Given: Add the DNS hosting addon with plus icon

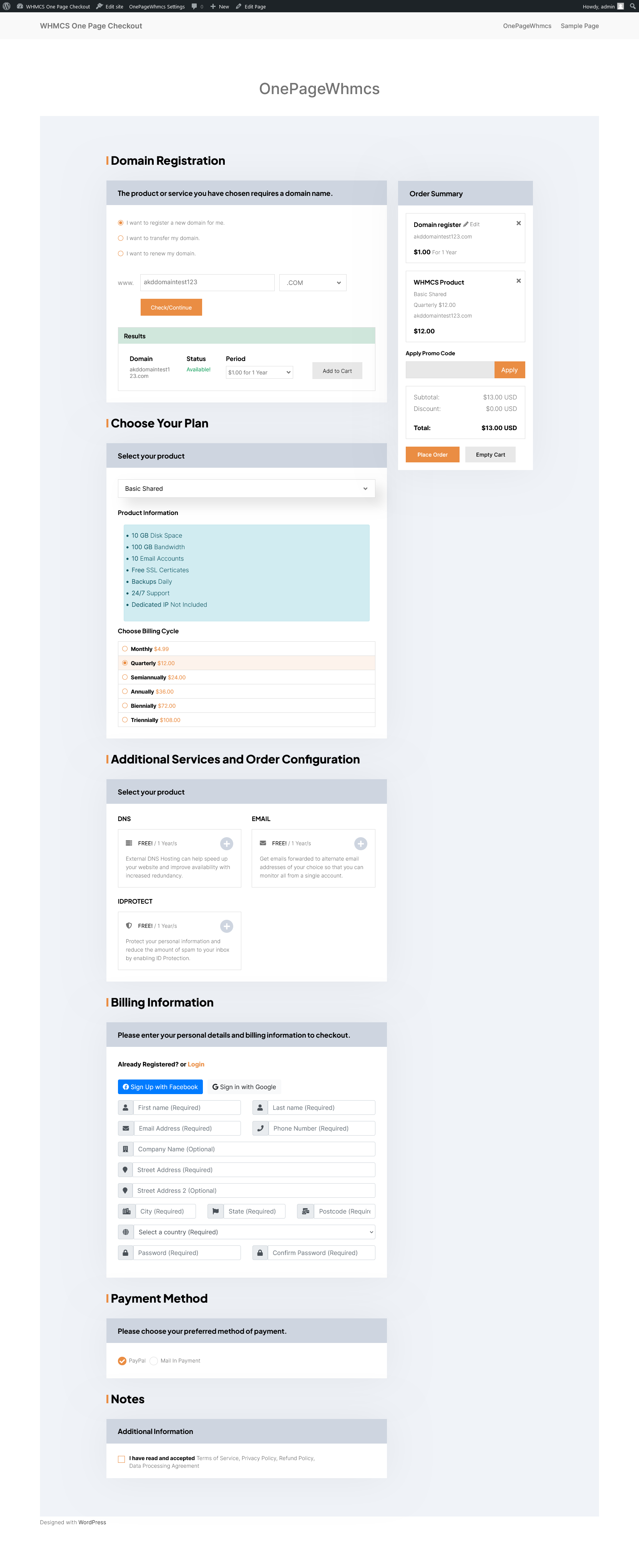Looking at the screenshot, I should 227,844.
